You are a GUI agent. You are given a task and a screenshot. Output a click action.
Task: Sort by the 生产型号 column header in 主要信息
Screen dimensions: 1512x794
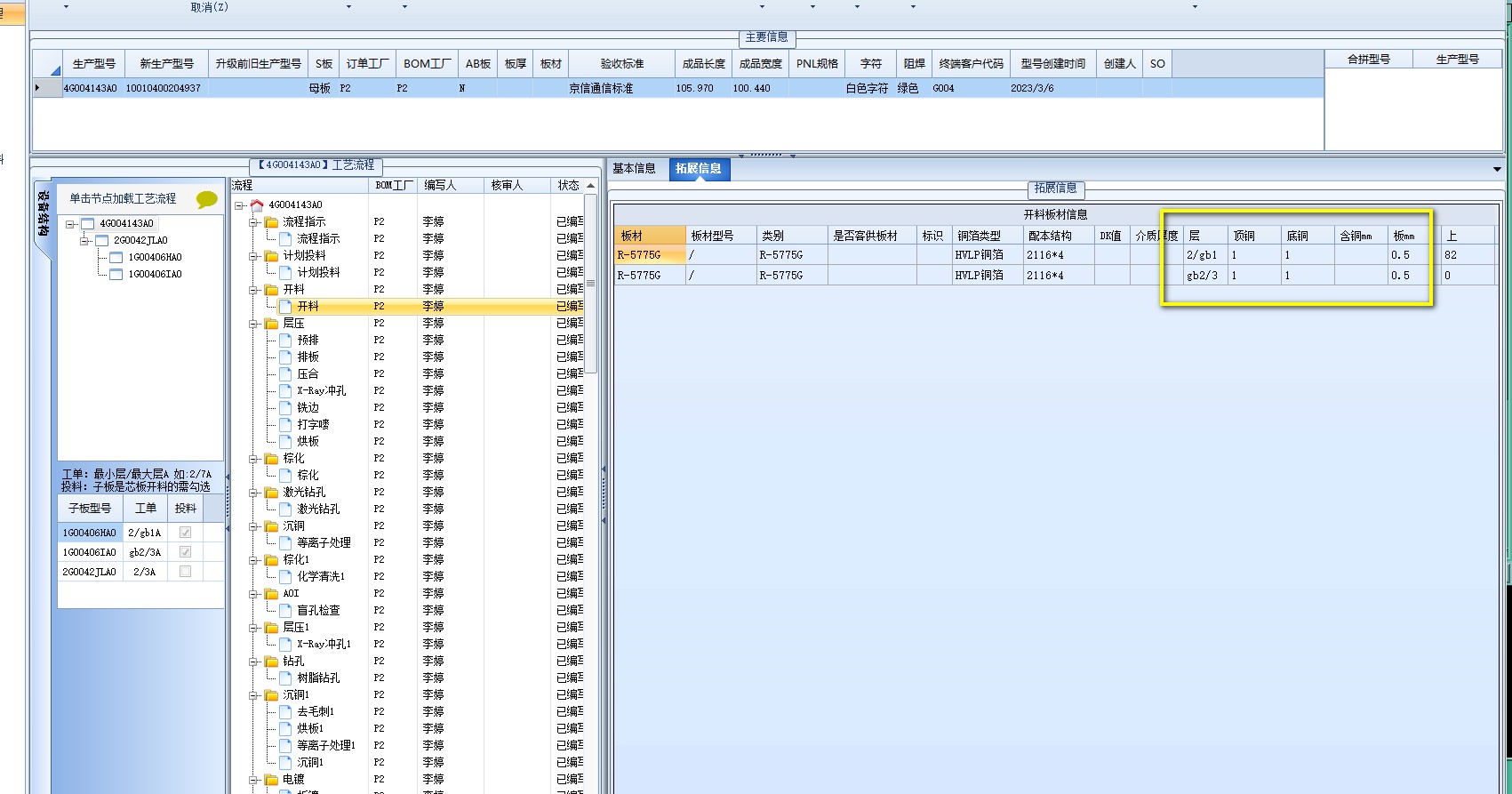[x=94, y=64]
